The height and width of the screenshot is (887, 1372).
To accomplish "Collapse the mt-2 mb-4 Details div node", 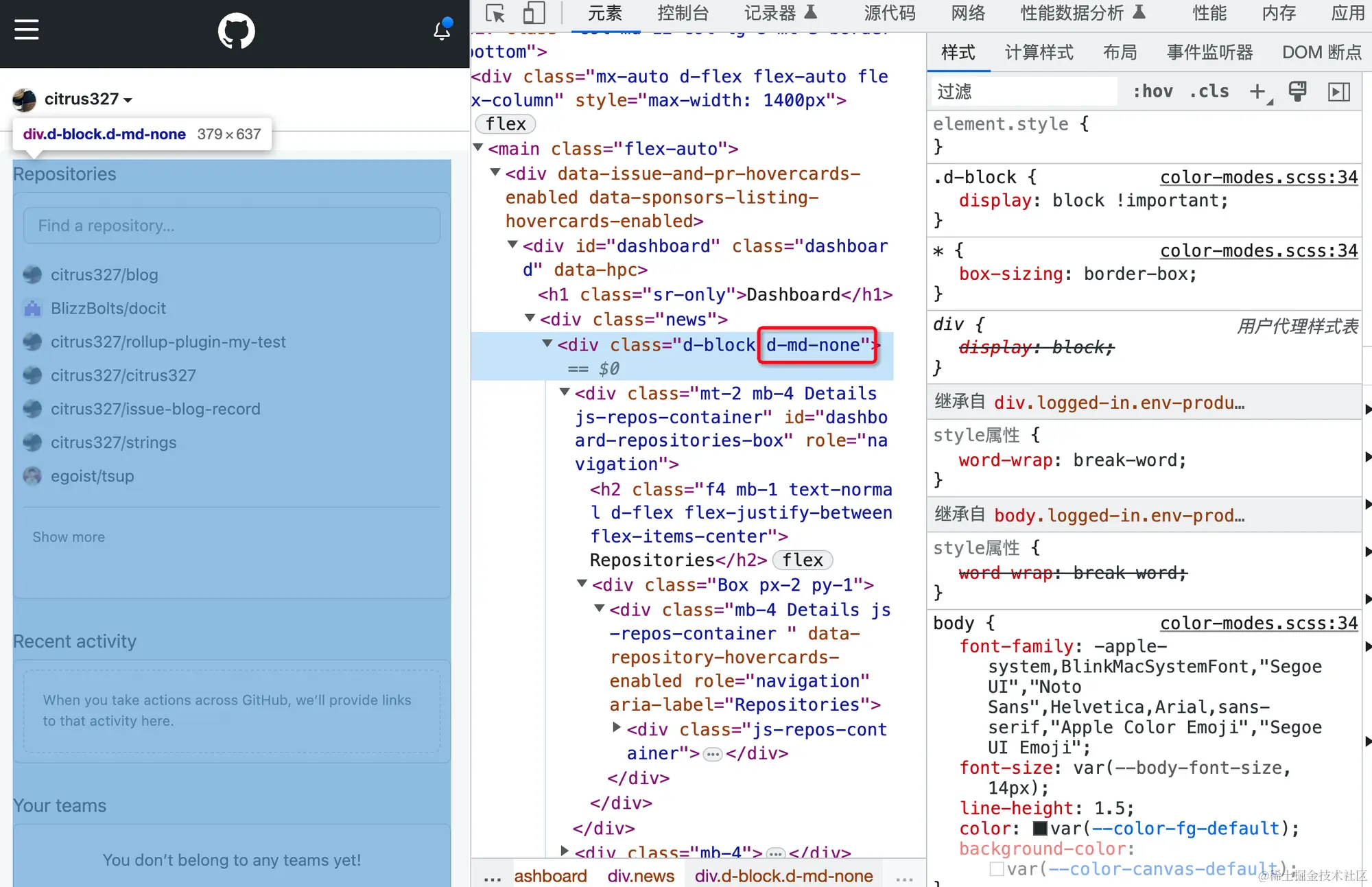I will pyautogui.click(x=565, y=392).
